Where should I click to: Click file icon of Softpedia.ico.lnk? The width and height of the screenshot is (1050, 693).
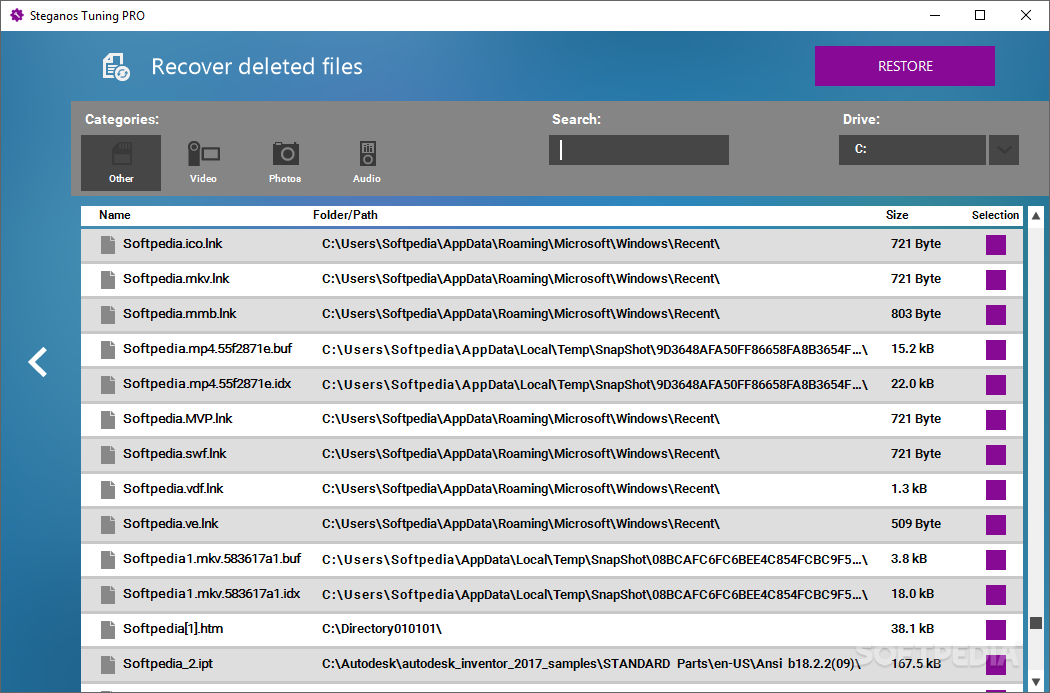(x=108, y=244)
